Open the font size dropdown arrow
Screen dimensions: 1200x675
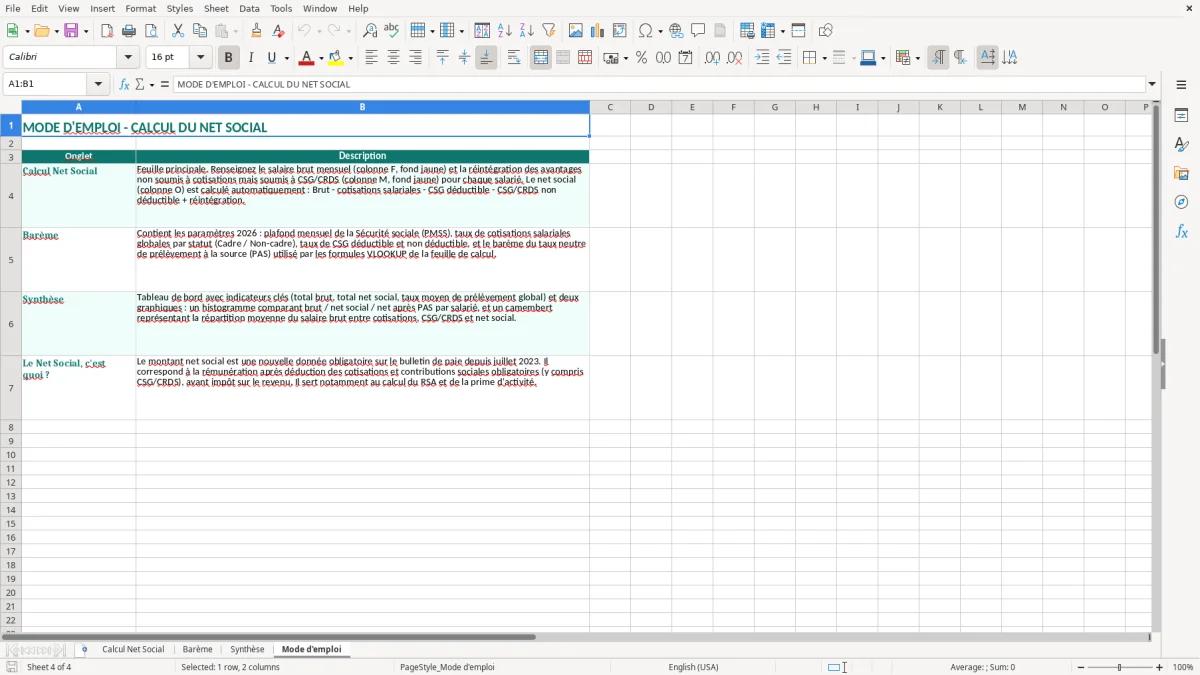[200, 58]
